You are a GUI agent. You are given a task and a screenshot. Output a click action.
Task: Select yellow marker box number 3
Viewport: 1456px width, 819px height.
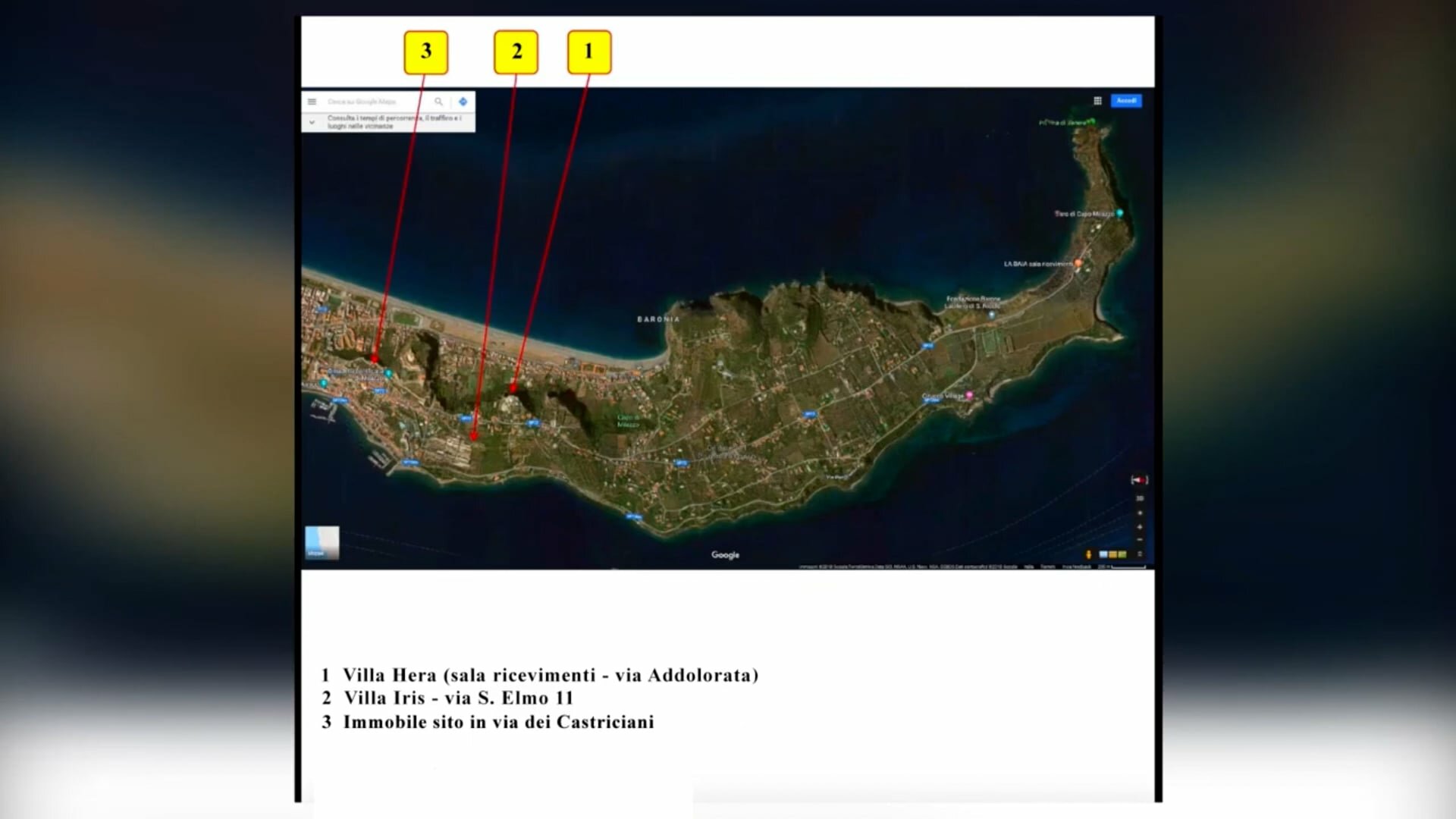426,52
